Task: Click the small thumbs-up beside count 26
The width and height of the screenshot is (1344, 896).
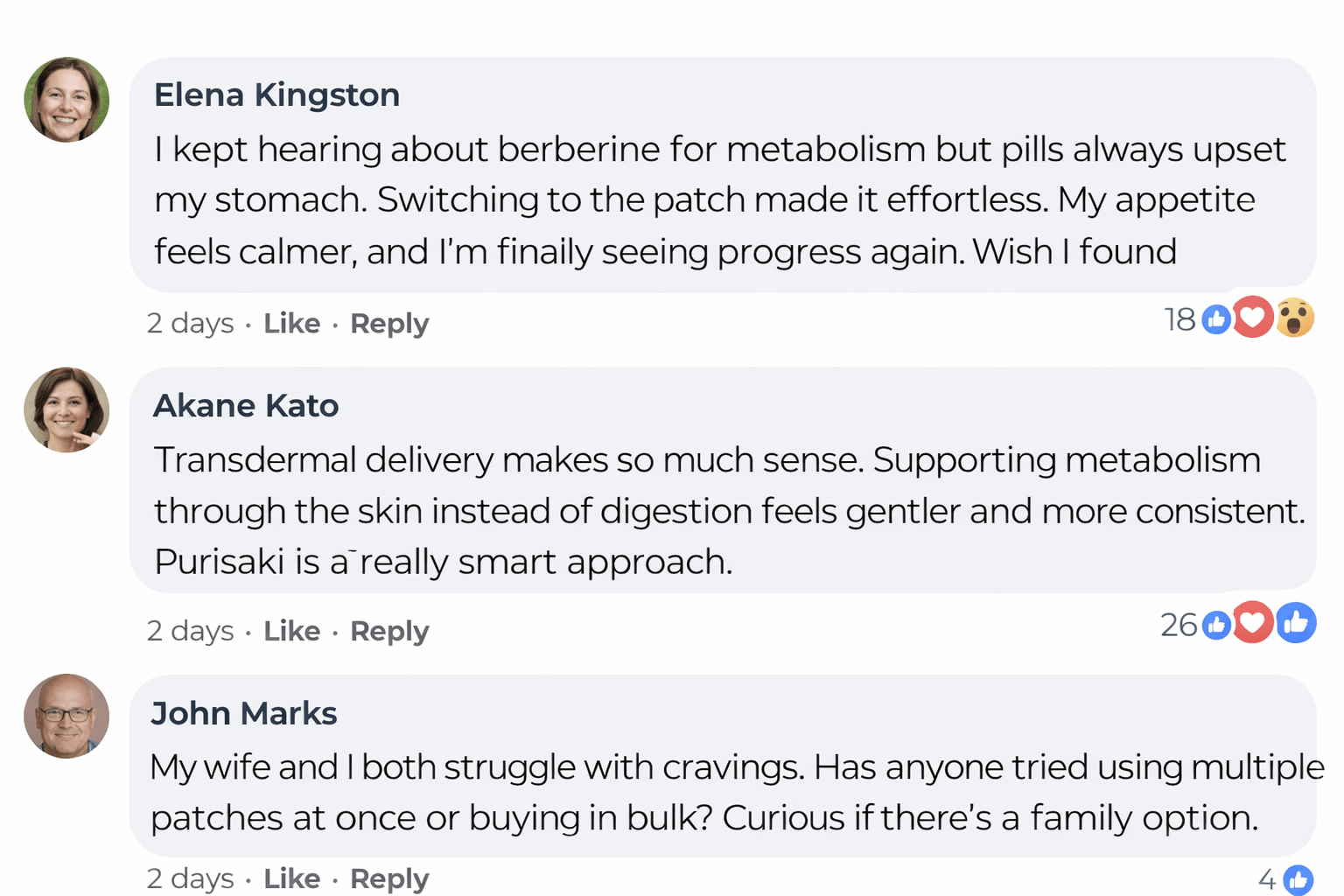Action: [x=1216, y=626]
